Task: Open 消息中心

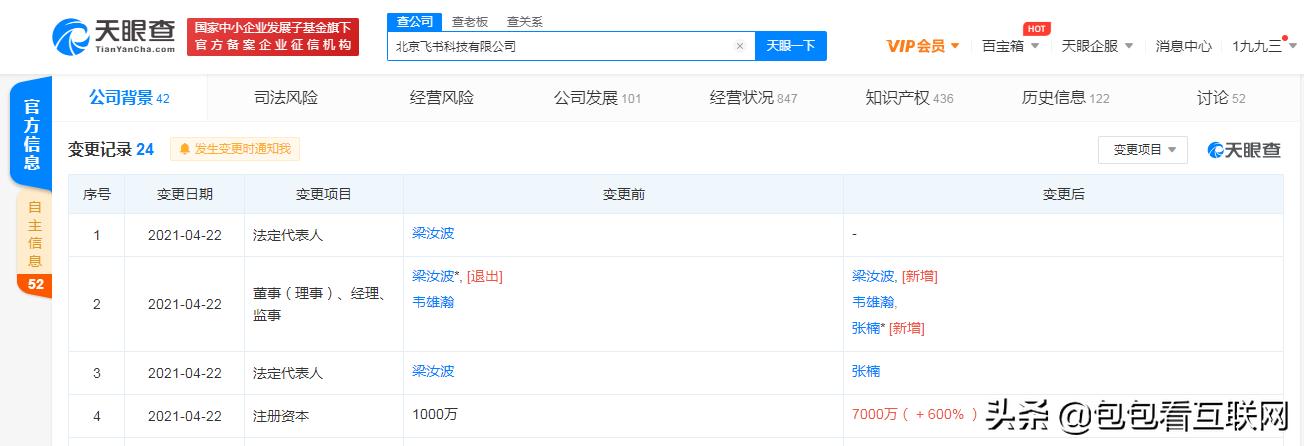Action: [1183, 46]
